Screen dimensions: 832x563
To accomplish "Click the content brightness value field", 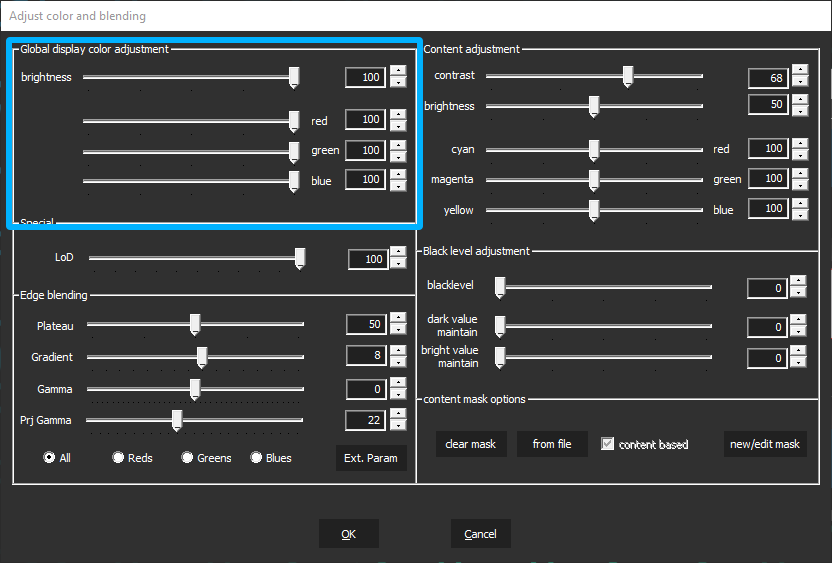I will coord(767,105).
